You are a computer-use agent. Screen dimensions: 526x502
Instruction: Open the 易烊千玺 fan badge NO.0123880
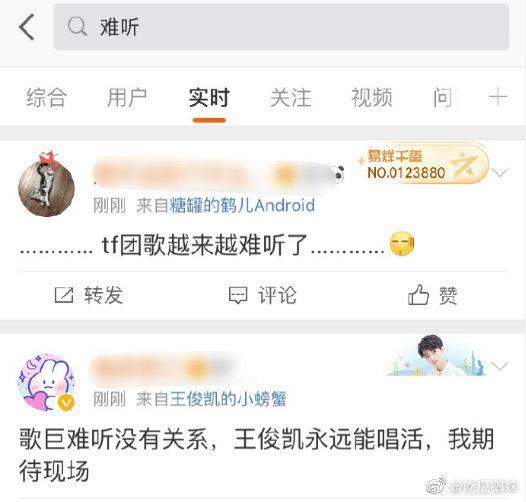pos(423,164)
